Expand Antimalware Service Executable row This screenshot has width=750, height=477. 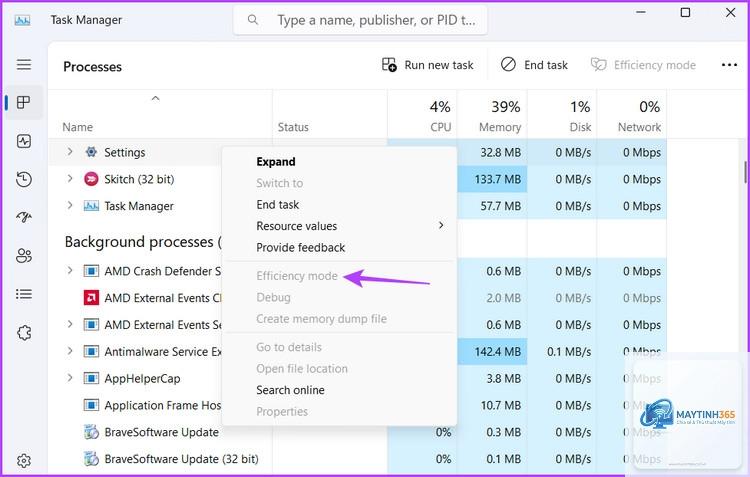(x=70, y=351)
